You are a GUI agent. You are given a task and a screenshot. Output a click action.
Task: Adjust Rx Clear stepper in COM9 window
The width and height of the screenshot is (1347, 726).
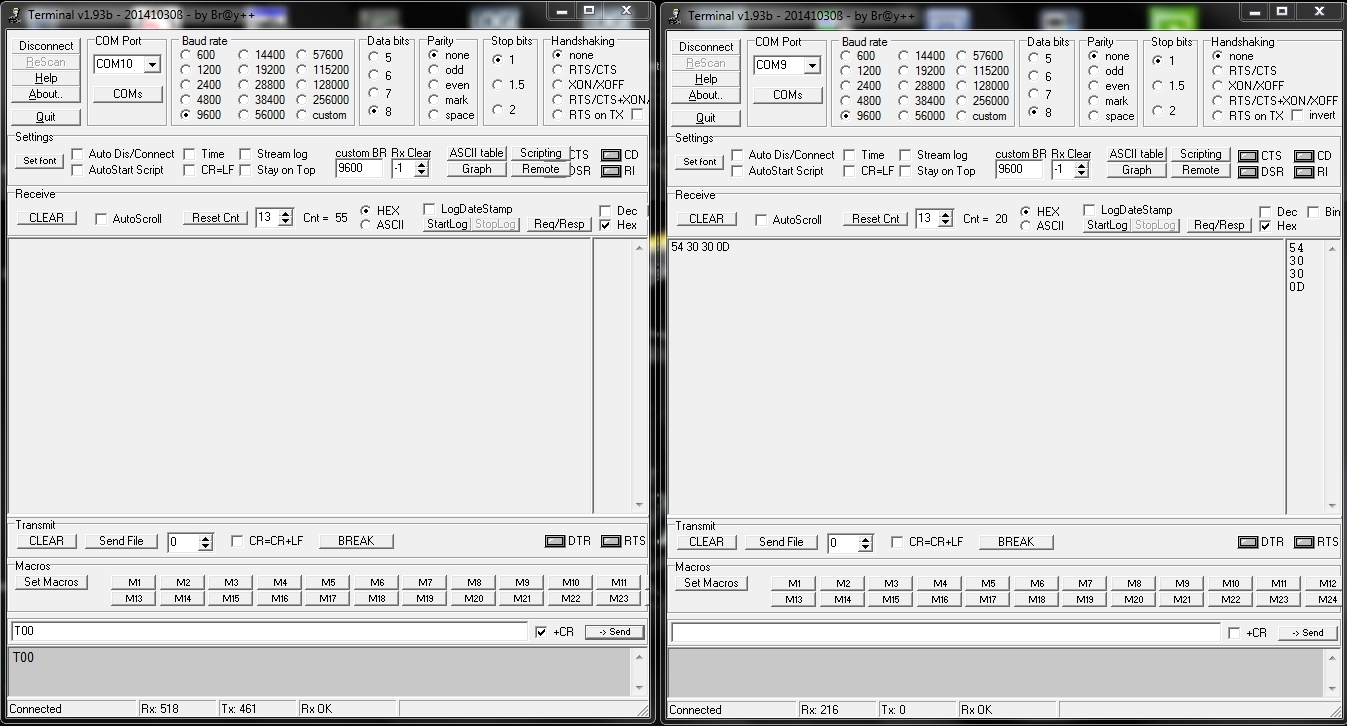click(1081, 170)
